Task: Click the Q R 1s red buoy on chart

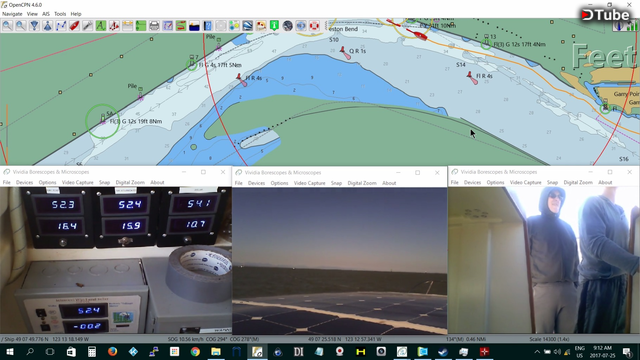Action: (345, 53)
